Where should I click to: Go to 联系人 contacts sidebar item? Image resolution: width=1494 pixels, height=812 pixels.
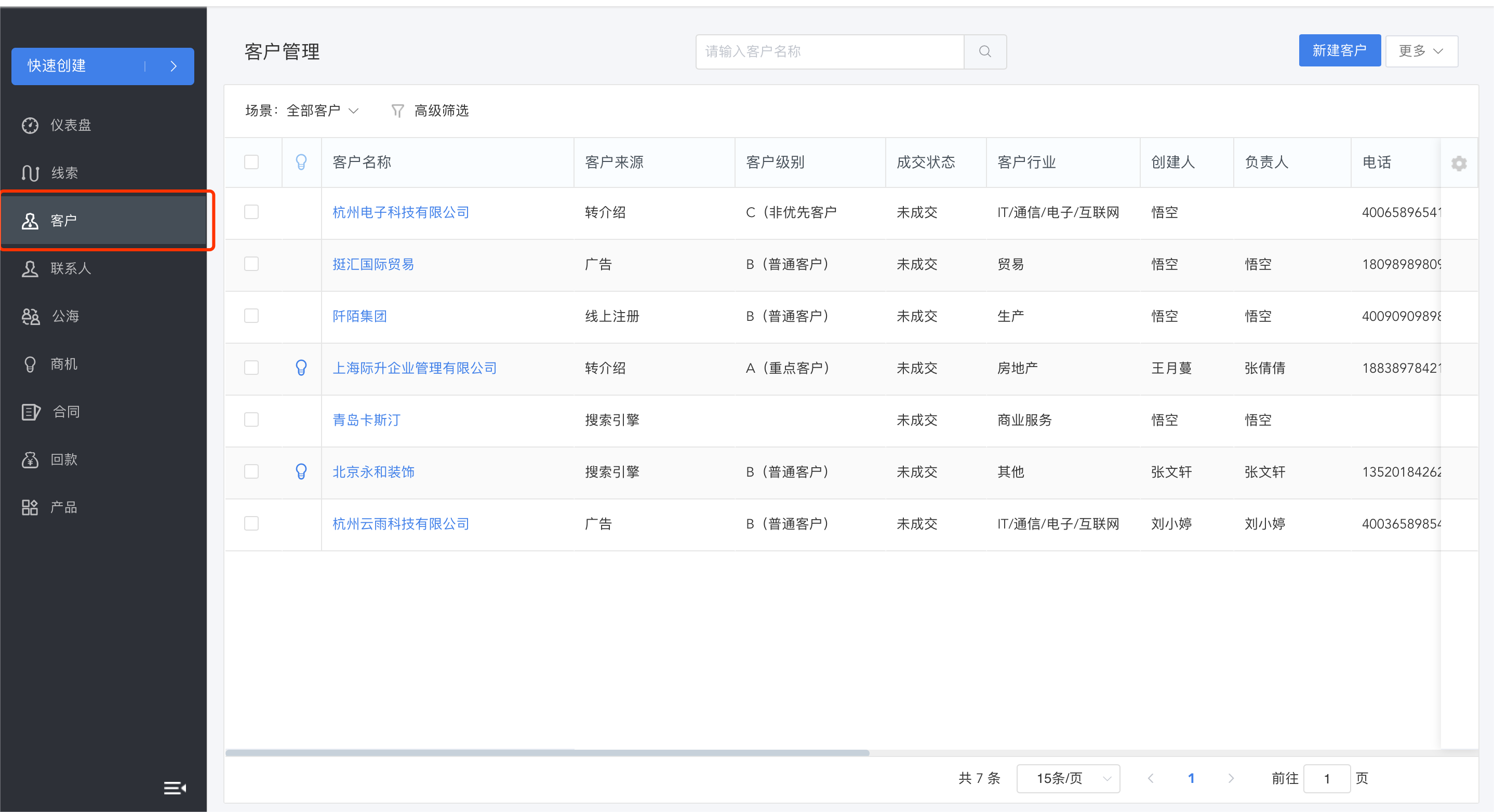click(103, 268)
